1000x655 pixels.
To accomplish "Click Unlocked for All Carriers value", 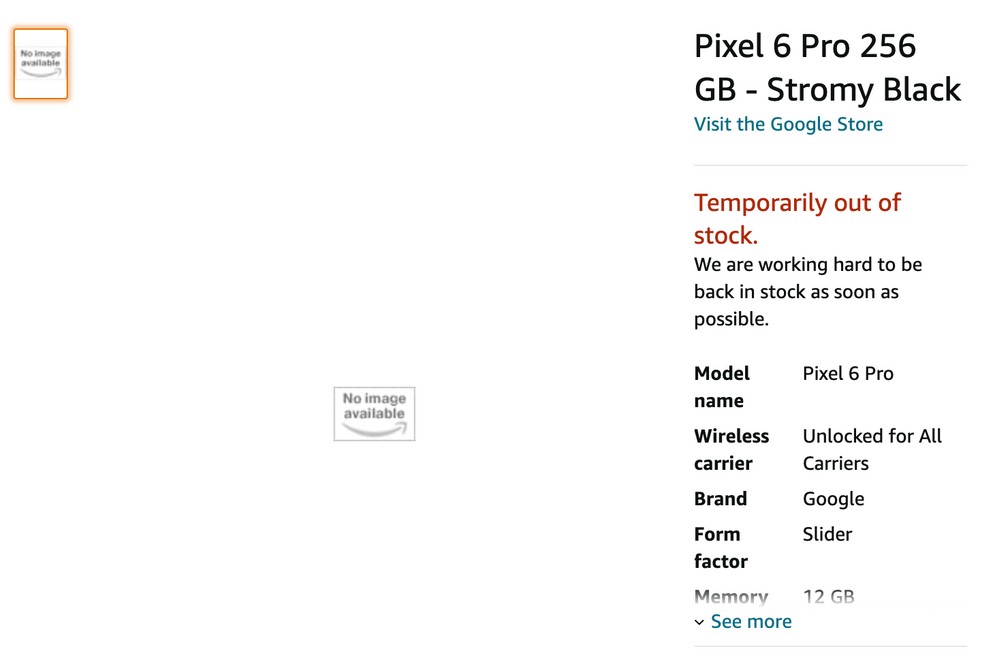I will click(x=872, y=449).
